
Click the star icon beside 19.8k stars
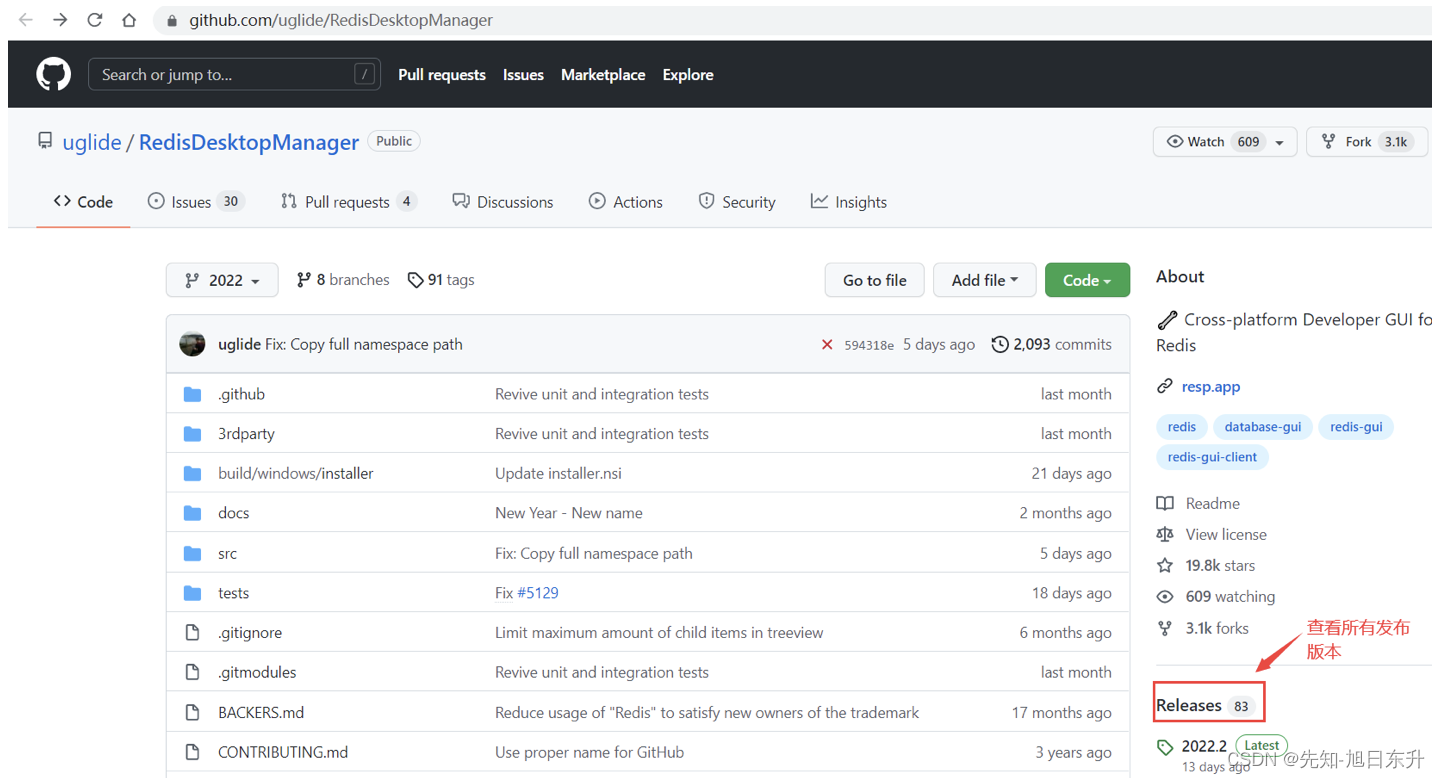click(1165, 566)
